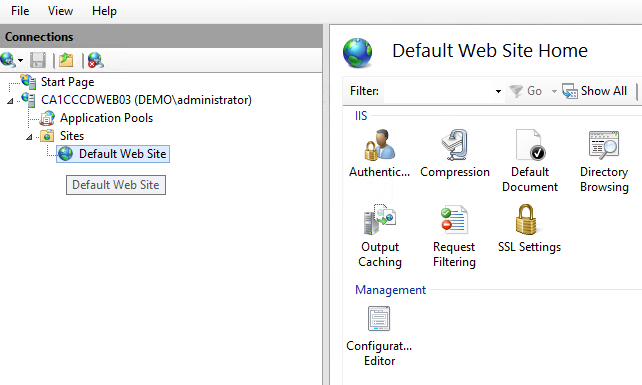Open the Authentication feature icon
The image size is (642, 385).
click(x=380, y=145)
